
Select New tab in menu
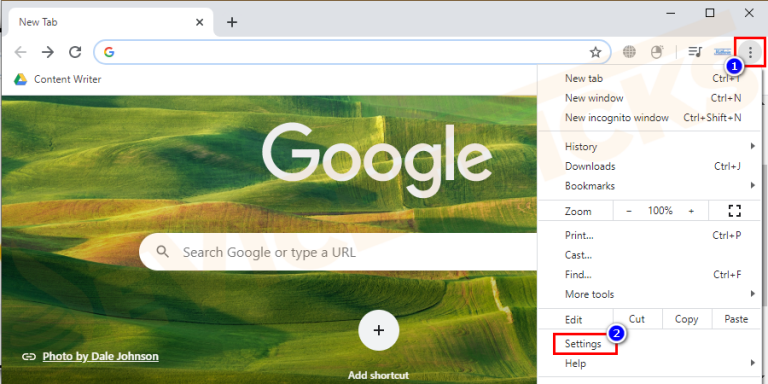tap(650, 78)
